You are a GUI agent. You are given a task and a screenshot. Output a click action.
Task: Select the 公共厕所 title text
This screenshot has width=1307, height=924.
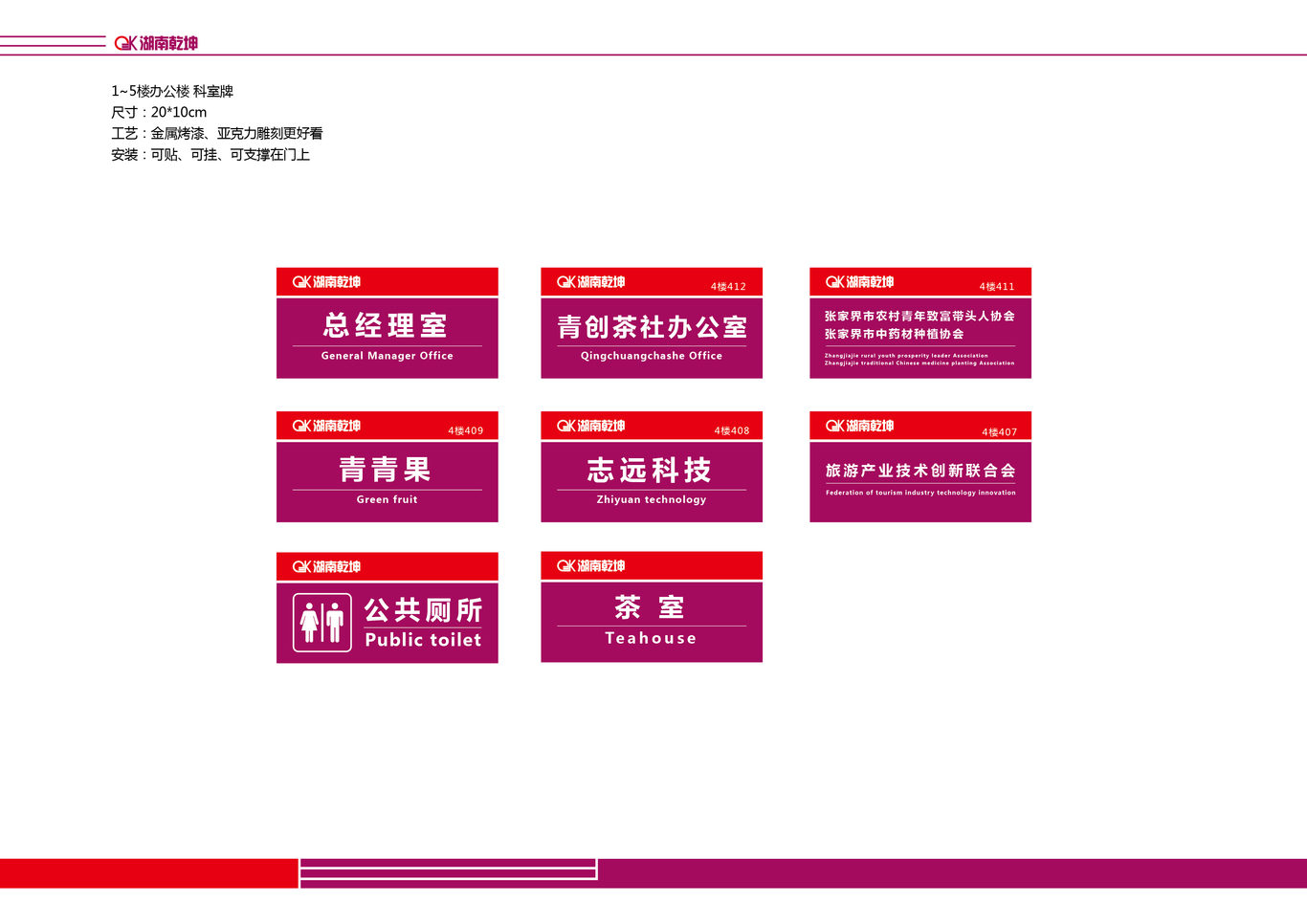point(423,609)
